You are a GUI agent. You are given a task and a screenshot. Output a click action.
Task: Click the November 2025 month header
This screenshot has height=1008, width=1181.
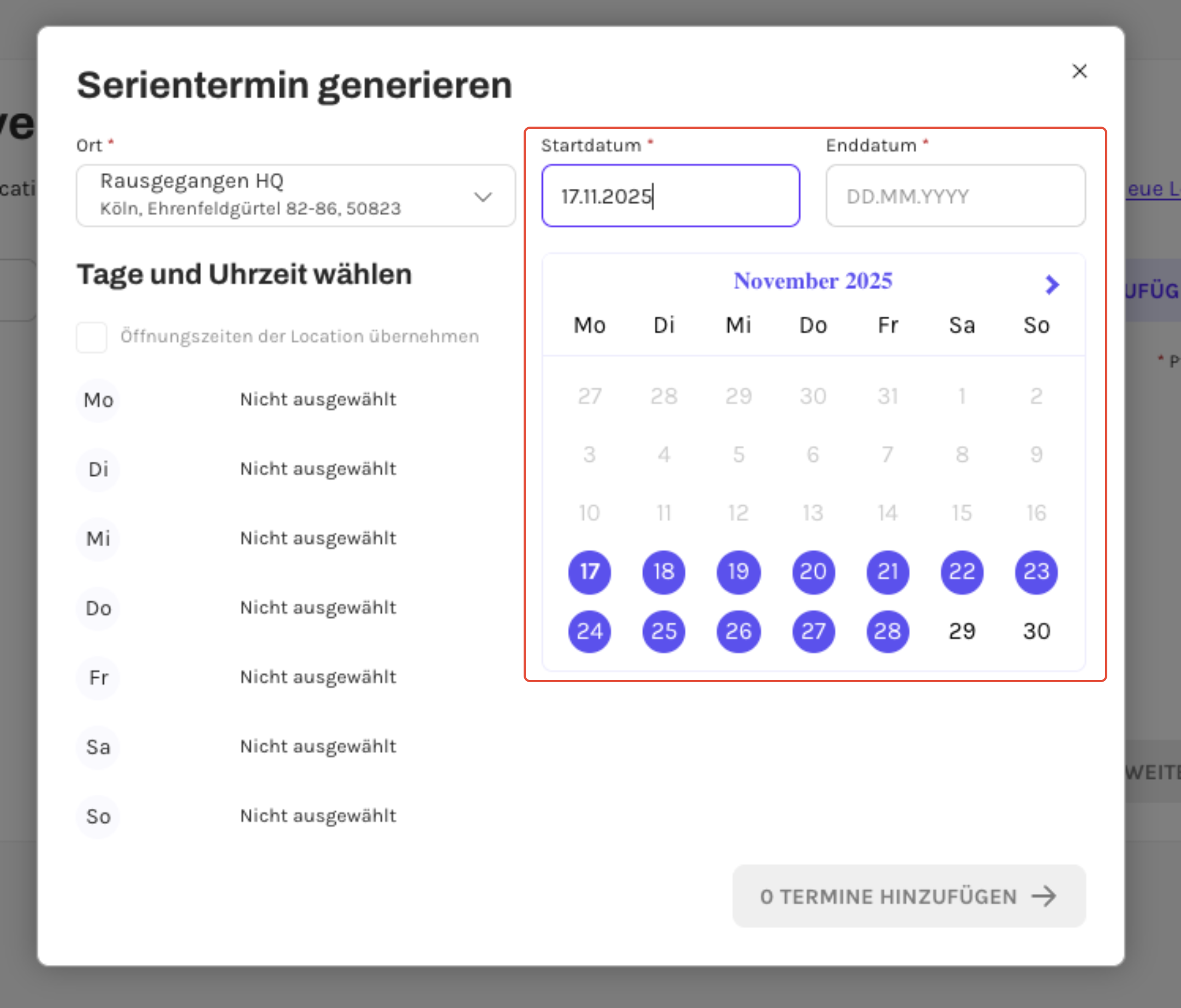pyautogui.click(x=812, y=281)
